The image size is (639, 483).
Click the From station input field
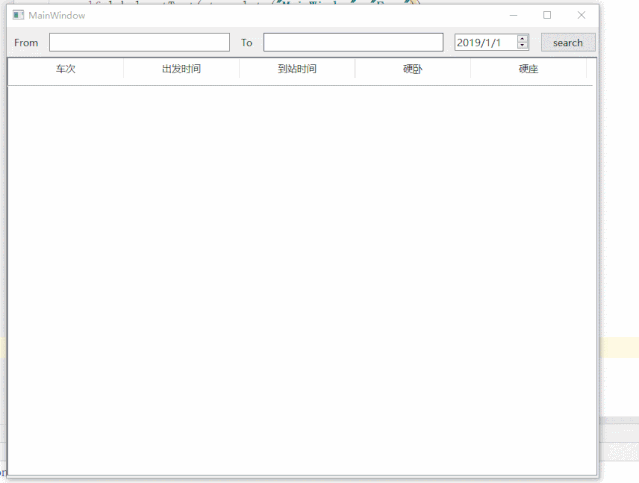139,42
